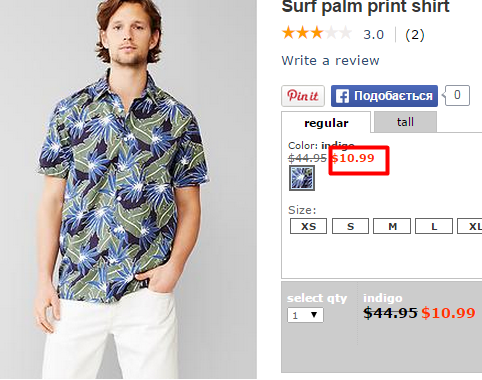The height and width of the screenshot is (380, 482).
Task: Choose size XS
Action: (308, 226)
